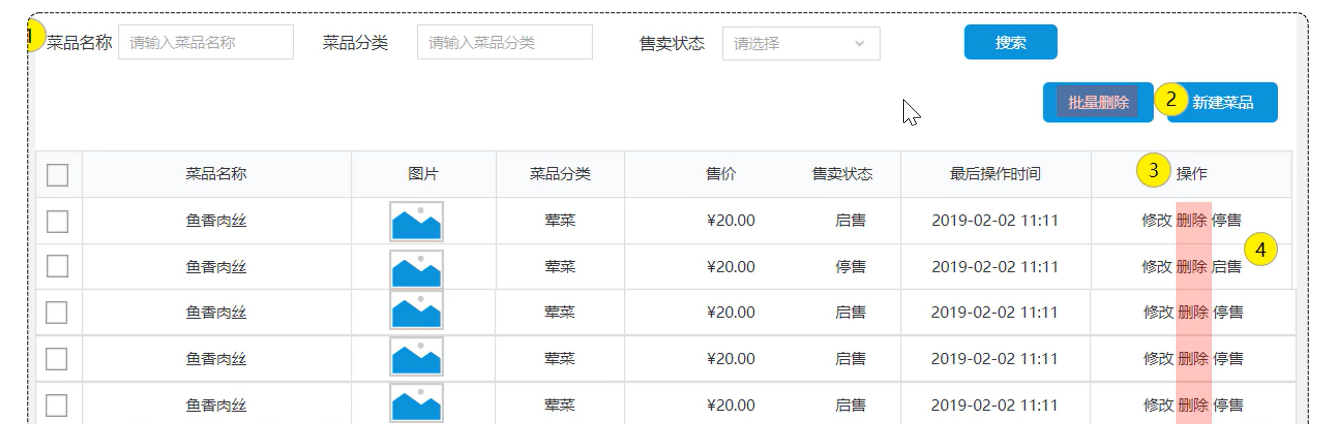Image resolution: width=1335 pixels, height=424 pixels.
Task: Check the first row's checkbox
Action: coord(58,221)
